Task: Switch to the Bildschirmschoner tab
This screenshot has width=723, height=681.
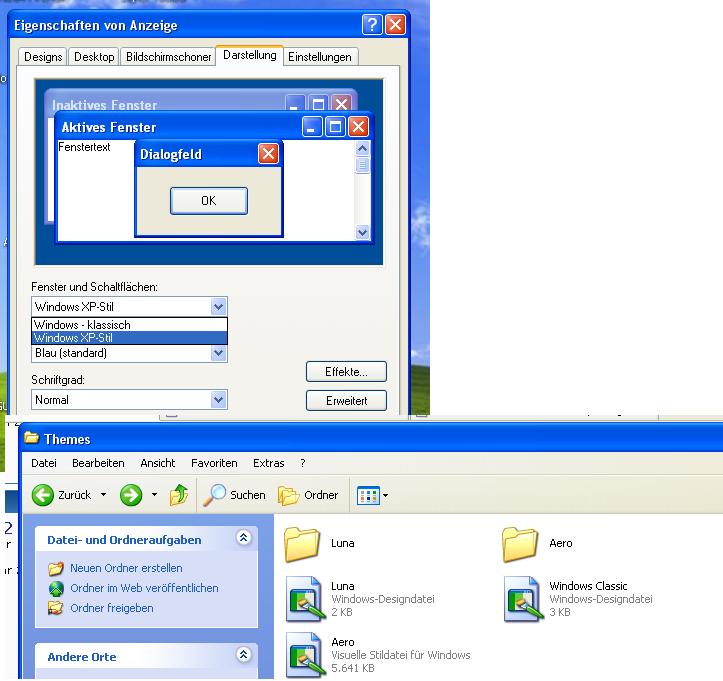Action: click(x=168, y=57)
